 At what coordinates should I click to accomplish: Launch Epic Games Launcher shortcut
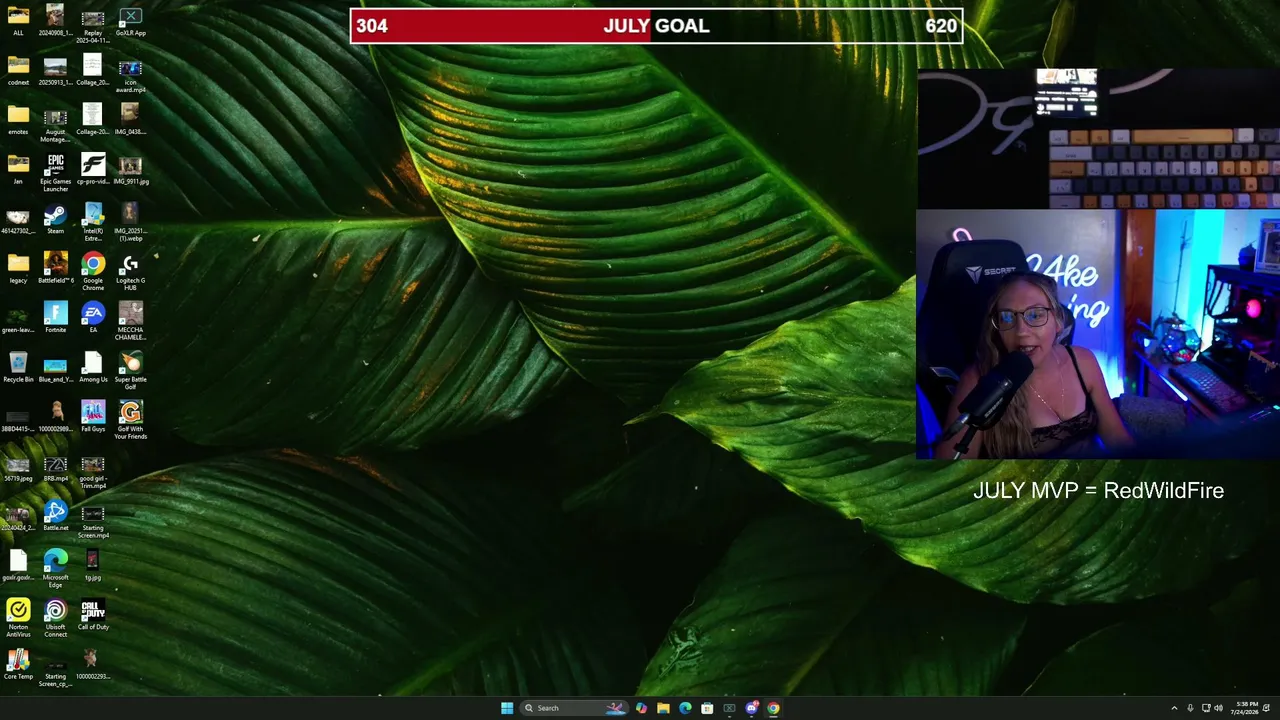[55, 172]
